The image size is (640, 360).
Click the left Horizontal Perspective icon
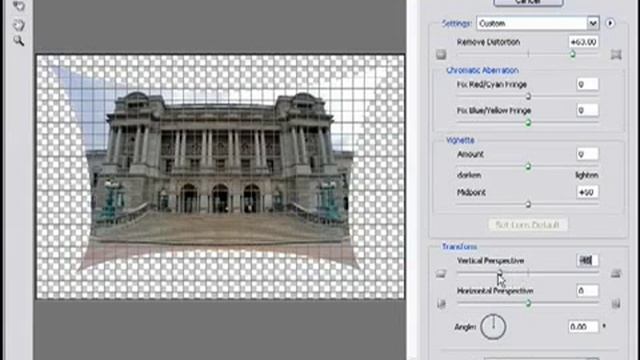click(x=441, y=304)
